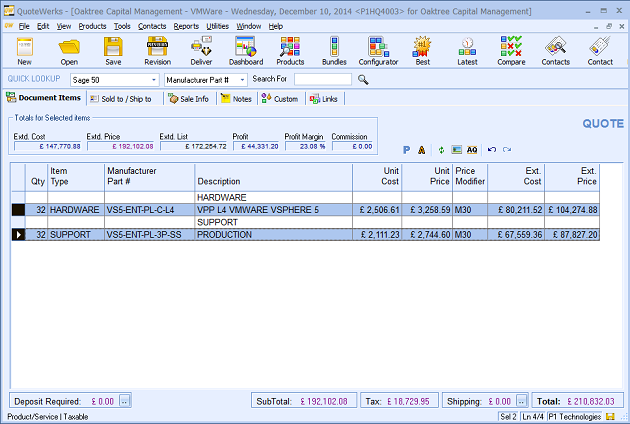Open the Help menu
This screenshot has height=424, width=630.
pos(276,26)
